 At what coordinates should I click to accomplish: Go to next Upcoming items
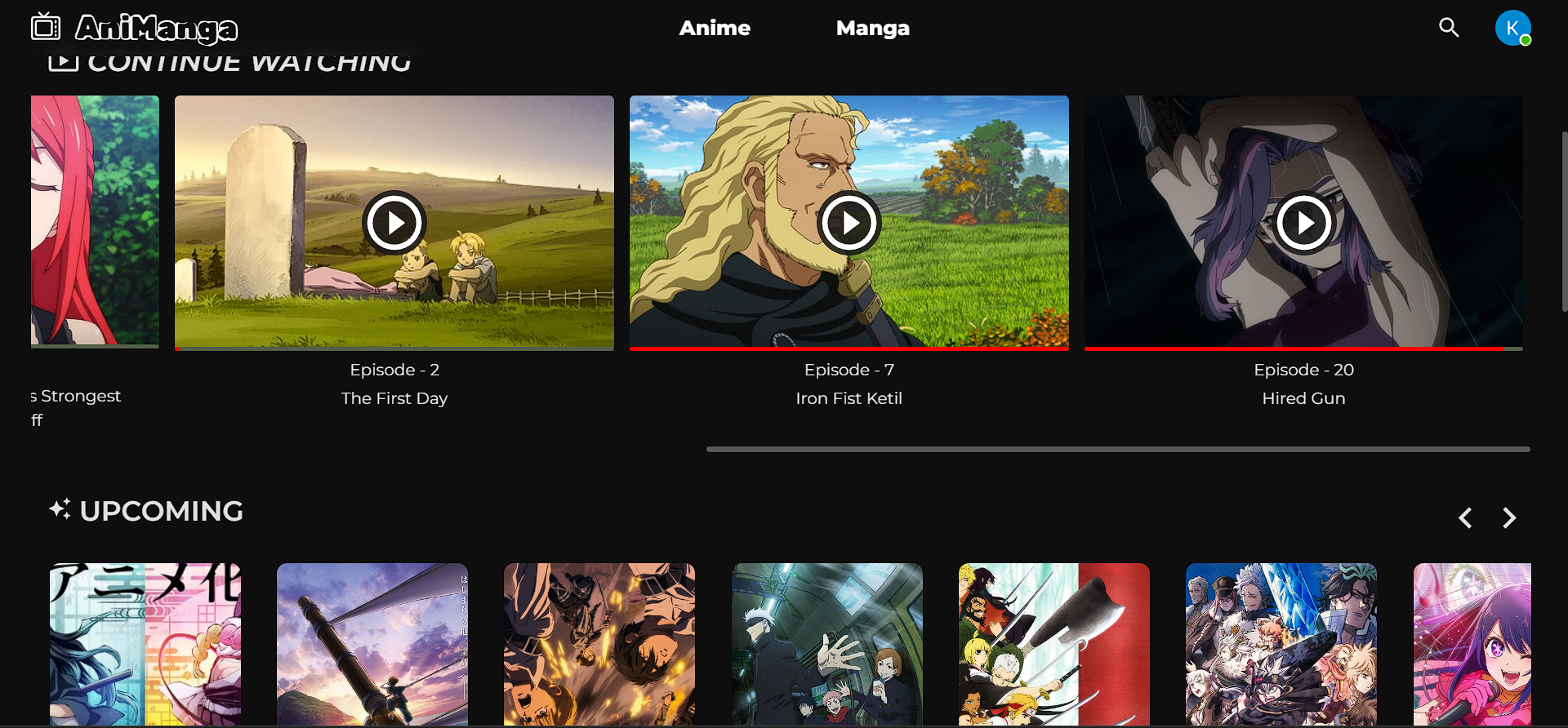click(x=1509, y=518)
